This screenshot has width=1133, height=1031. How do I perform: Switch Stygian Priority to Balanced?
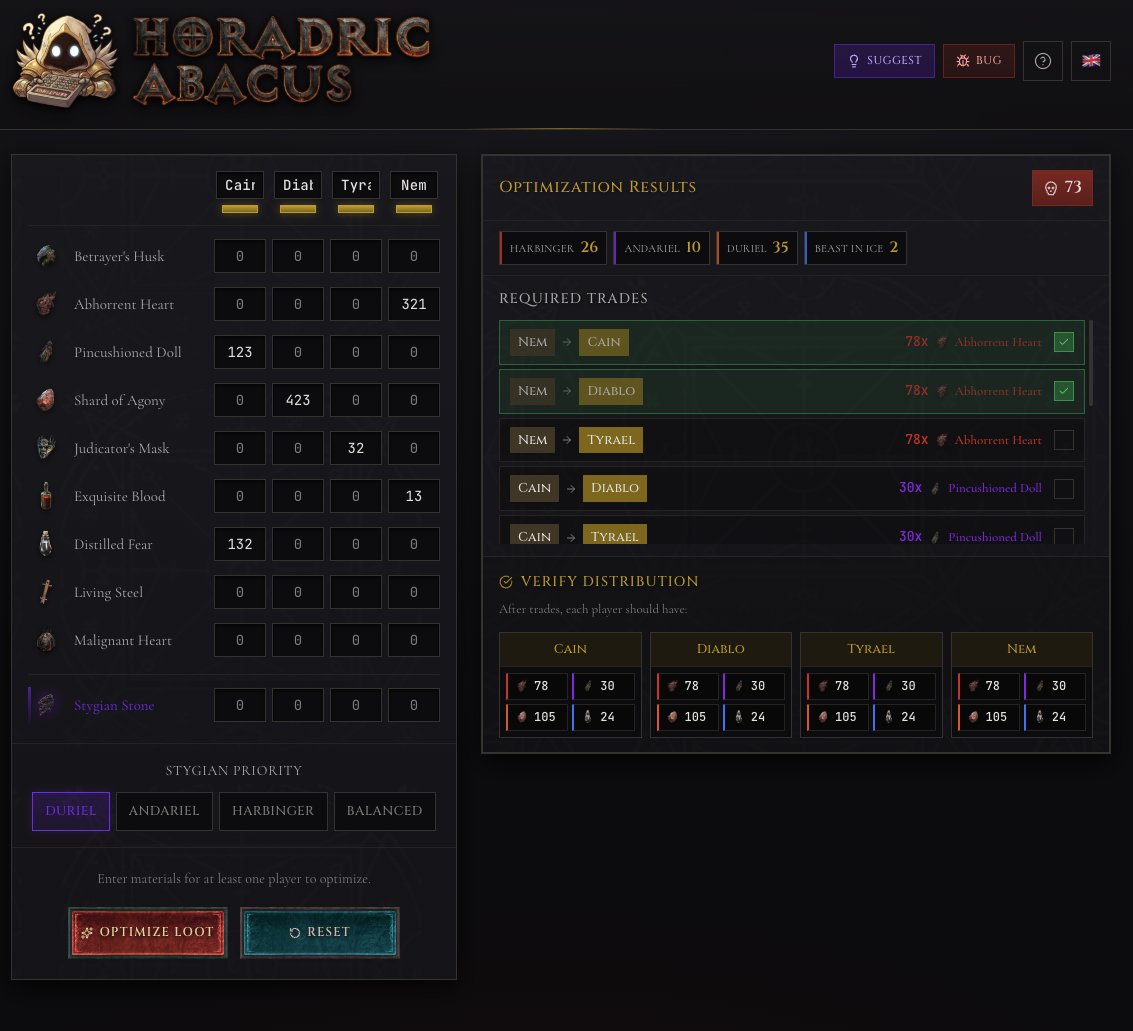pyautogui.click(x=384, y=811)
